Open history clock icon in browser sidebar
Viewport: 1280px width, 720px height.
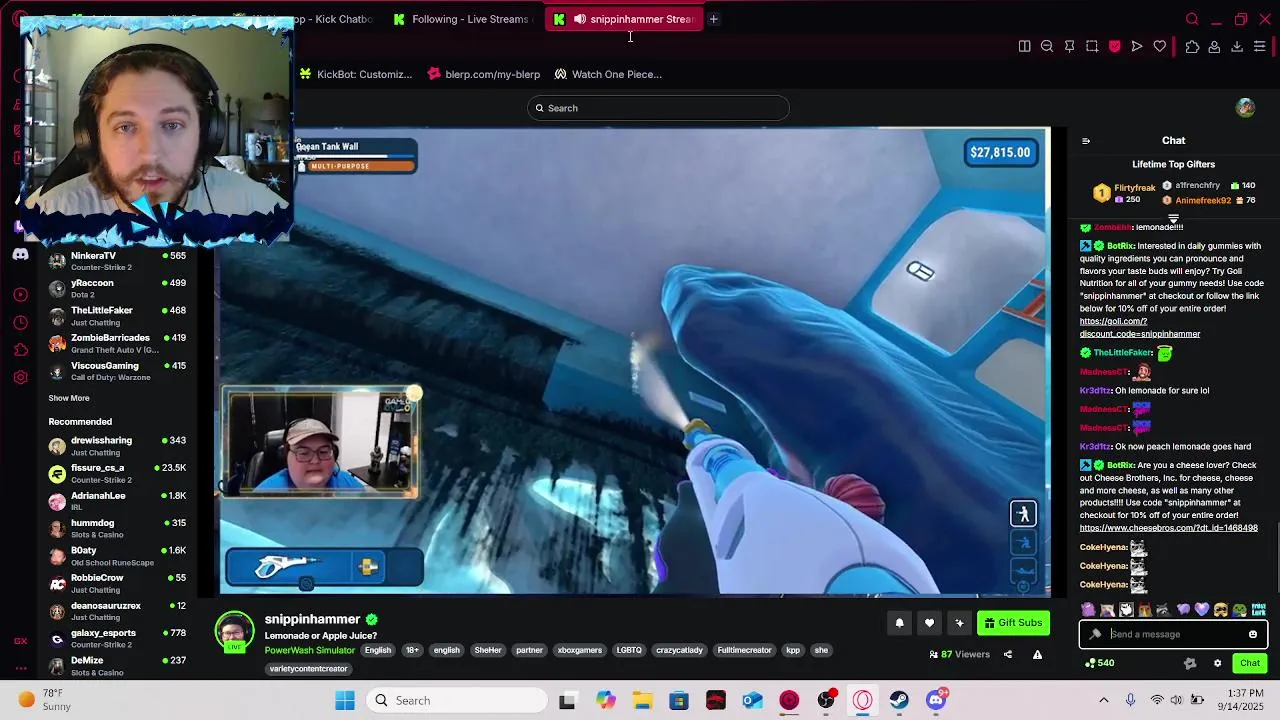[20, 322]
